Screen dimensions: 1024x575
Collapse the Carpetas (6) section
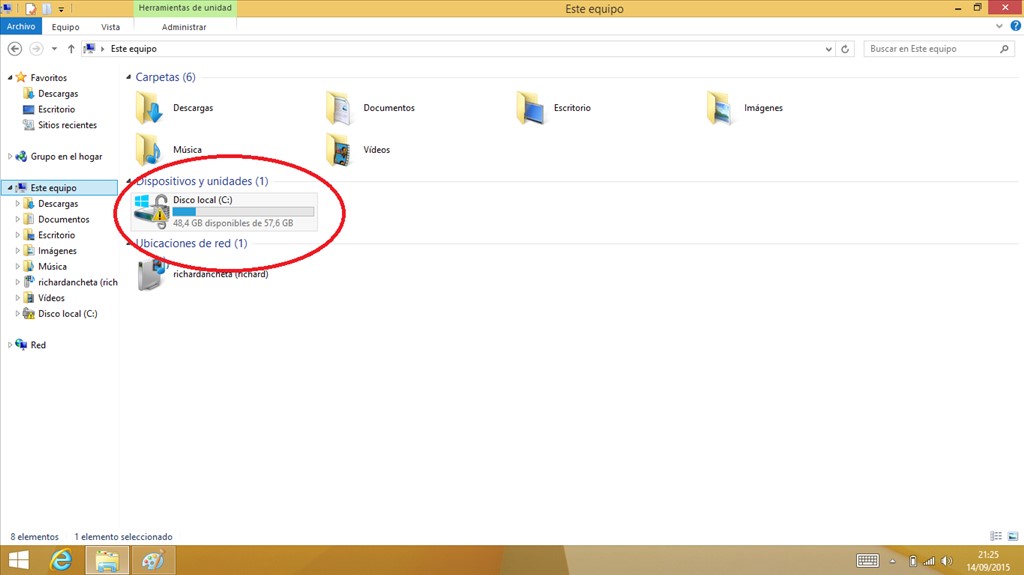(x=128, y=77)
